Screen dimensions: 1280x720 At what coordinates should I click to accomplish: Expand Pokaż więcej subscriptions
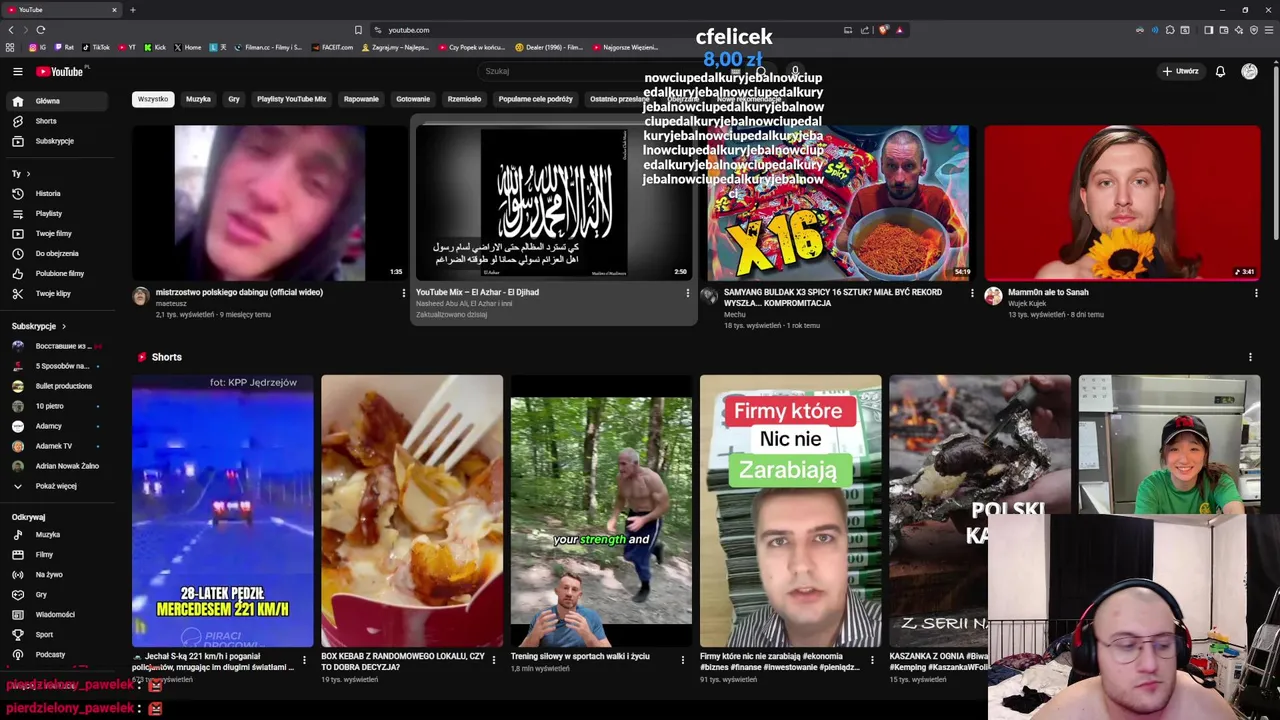coord(55,486)
